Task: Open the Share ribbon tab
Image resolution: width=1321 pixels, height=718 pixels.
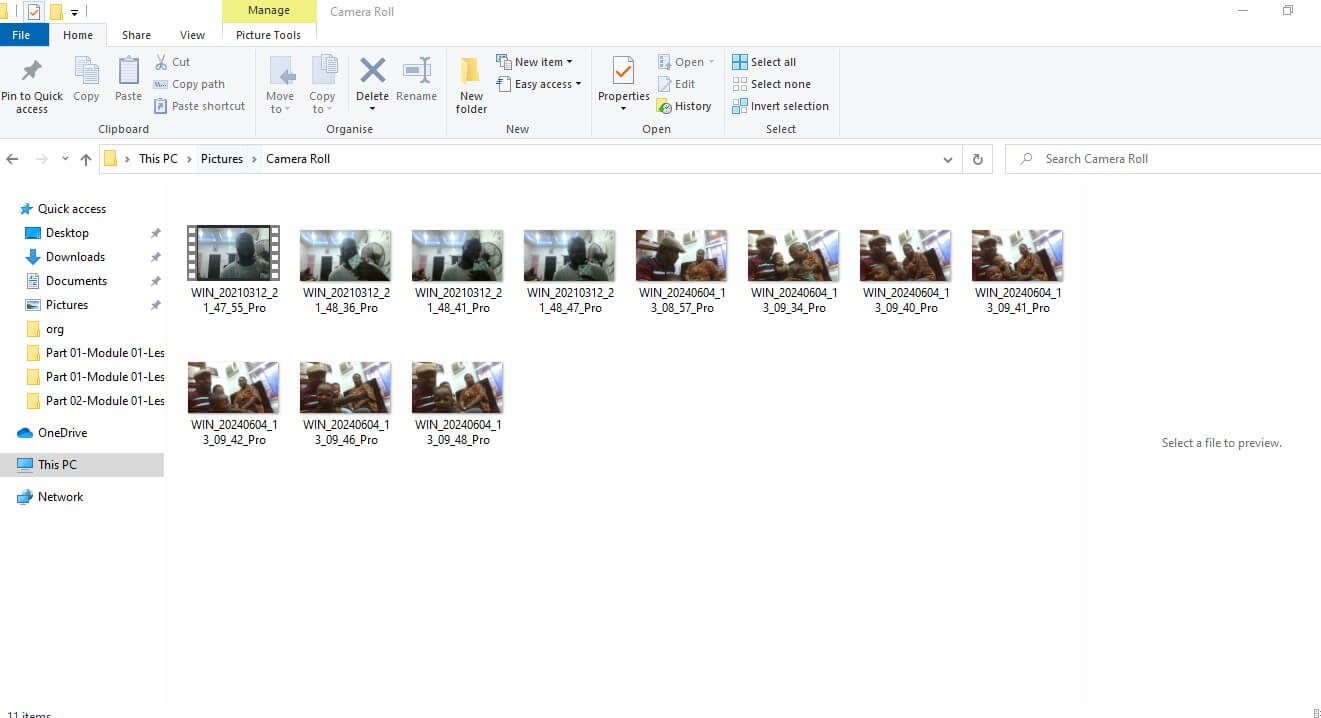Action: click(136, 35)
